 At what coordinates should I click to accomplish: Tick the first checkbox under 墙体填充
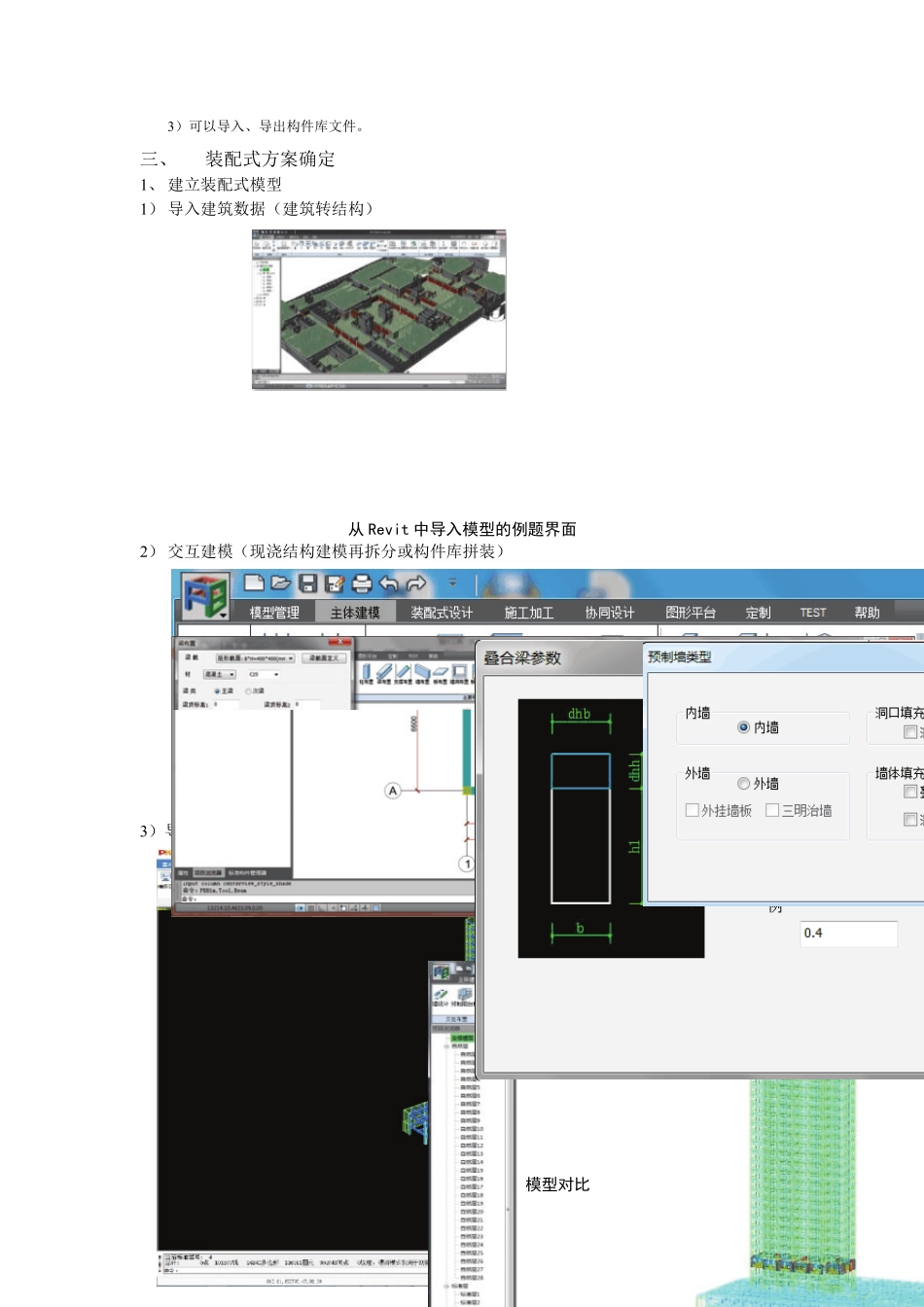910,792
